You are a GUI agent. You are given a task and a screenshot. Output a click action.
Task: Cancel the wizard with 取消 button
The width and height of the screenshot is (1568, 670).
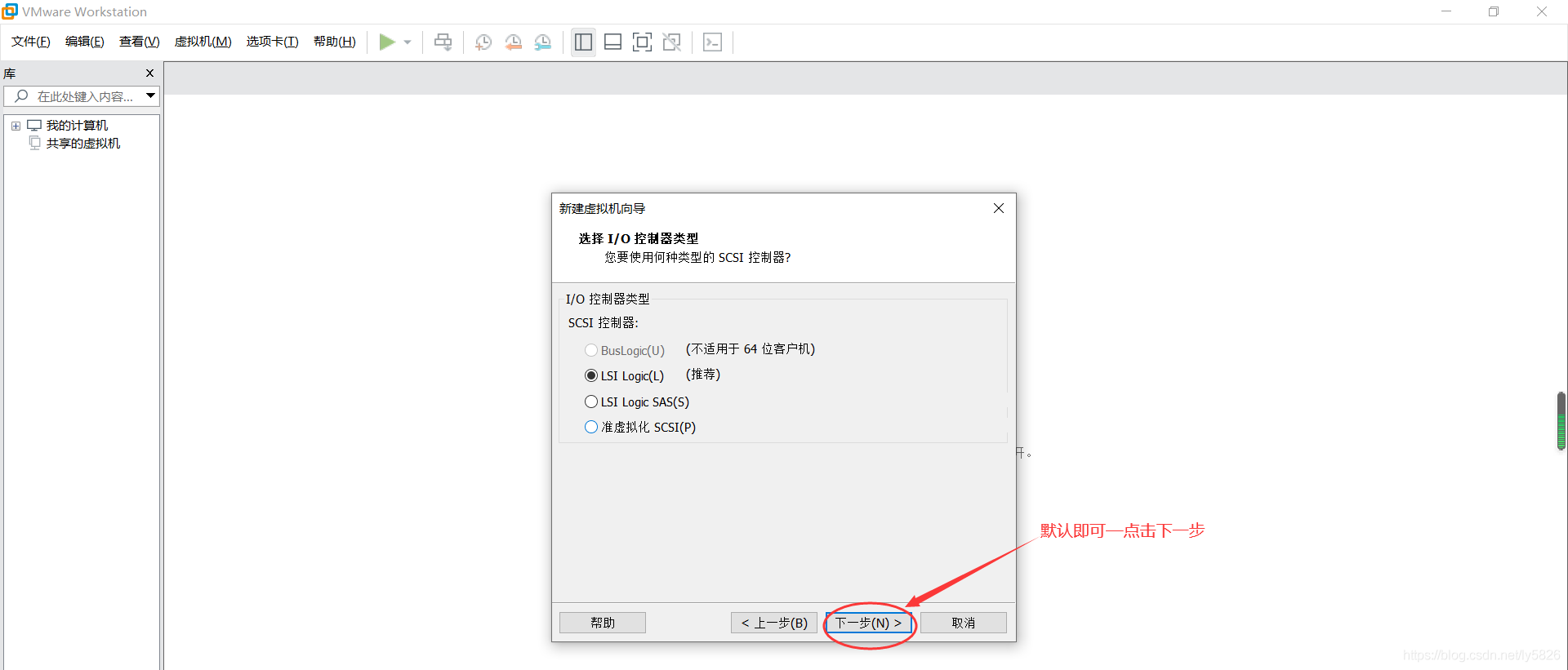click(x=964, y=623)
